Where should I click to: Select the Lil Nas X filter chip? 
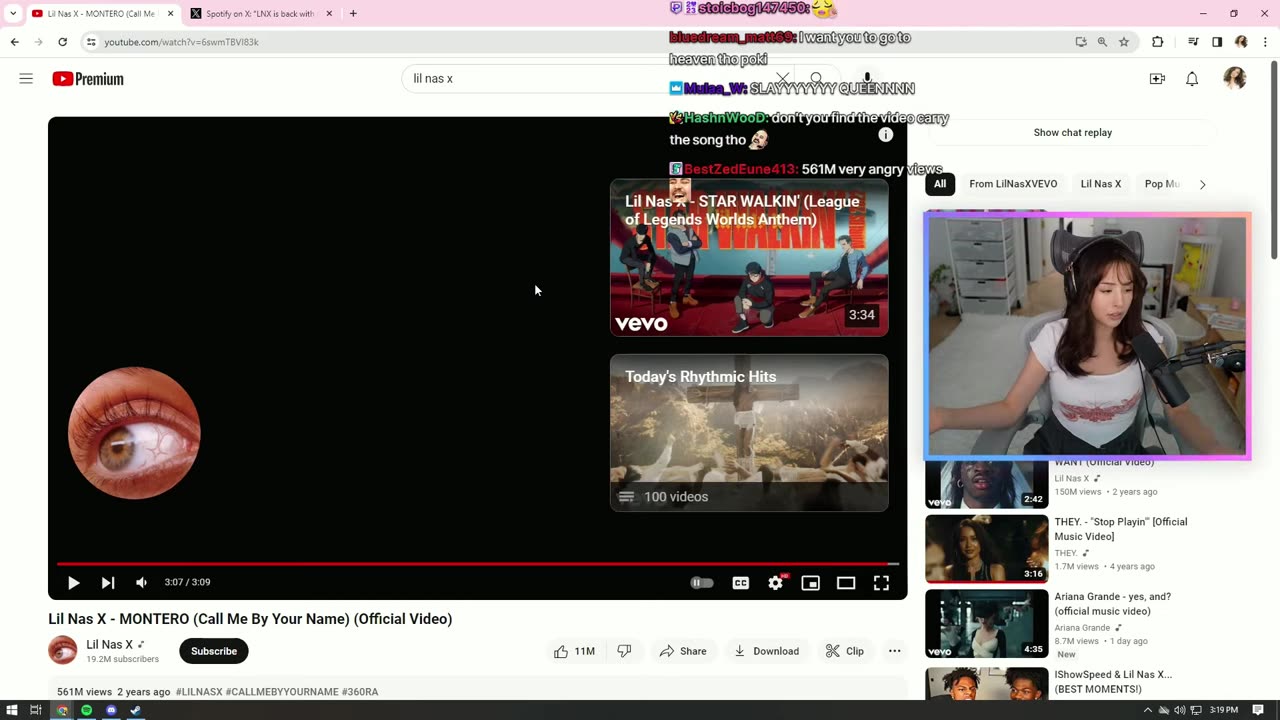pos(1101,184)
